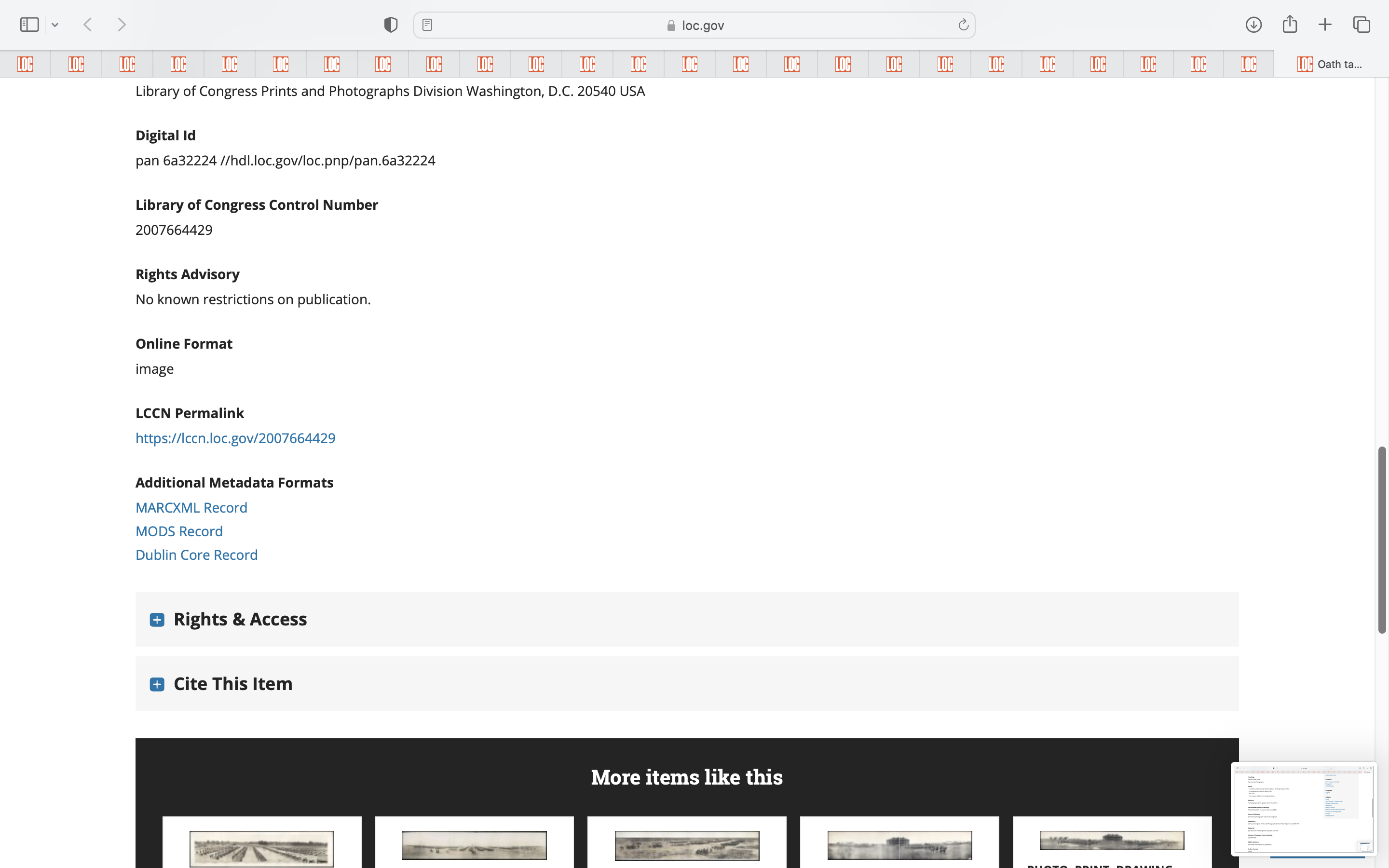The height and width of the screenshot is (868, 1389).
Task: Open the sidebar chevron dropdown menu
Action: [55, 25]
